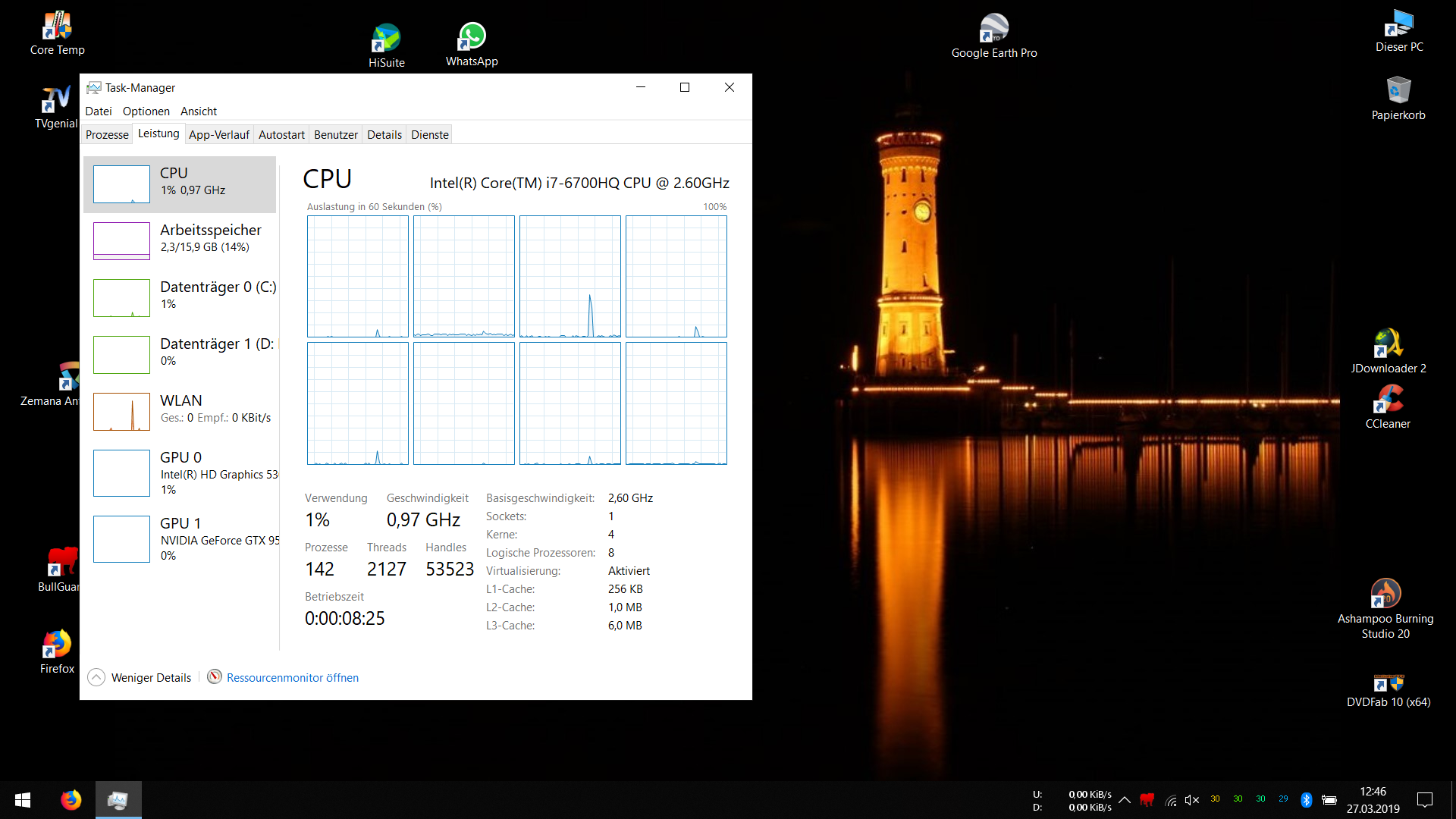Click the Handles count 53523
1456x819 pixels.
click(450, 569)
